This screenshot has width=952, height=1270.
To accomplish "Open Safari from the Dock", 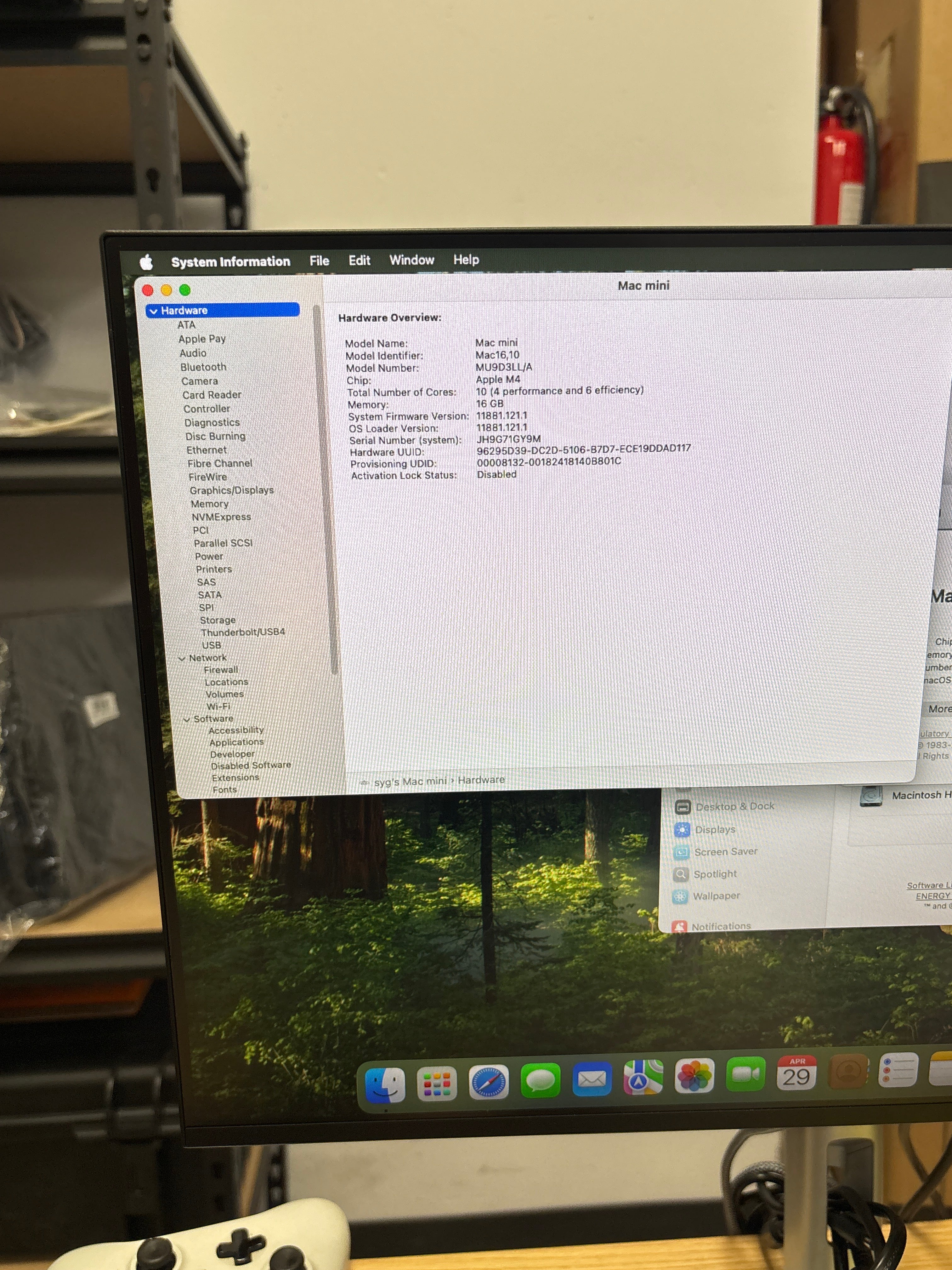I will [489, 1082].
